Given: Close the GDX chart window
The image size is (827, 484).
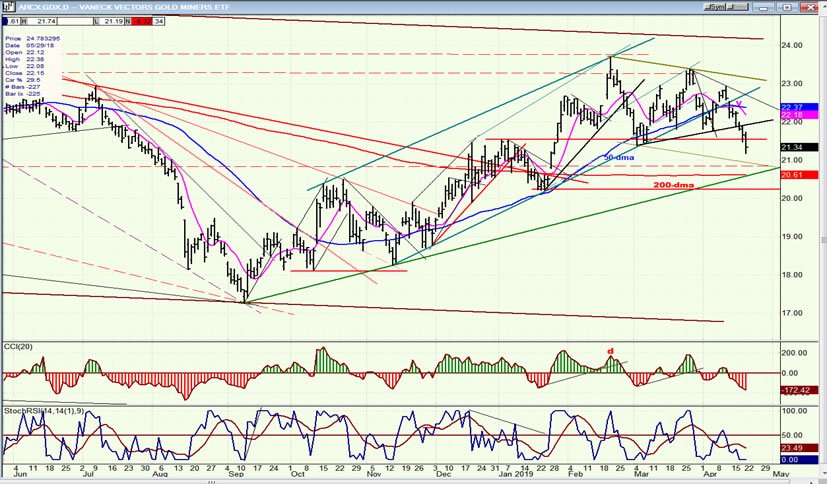Looking at the screenshot, I should [810, 7].
